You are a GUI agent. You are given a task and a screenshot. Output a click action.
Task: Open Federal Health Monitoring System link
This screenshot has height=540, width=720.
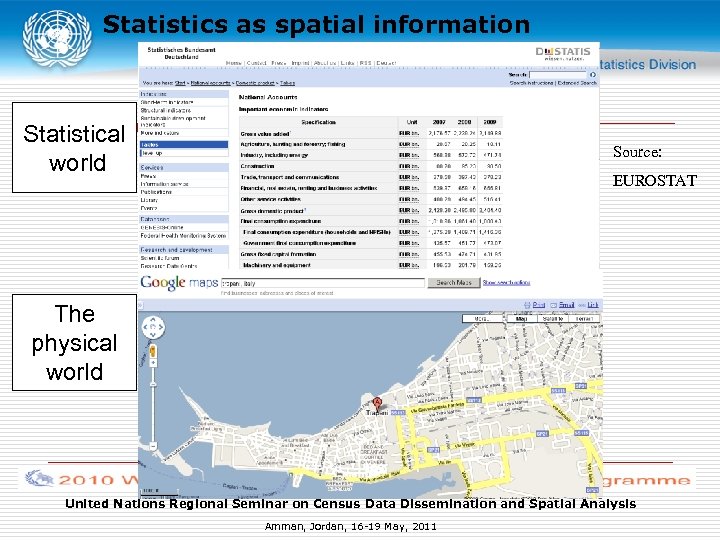[183, 236]
